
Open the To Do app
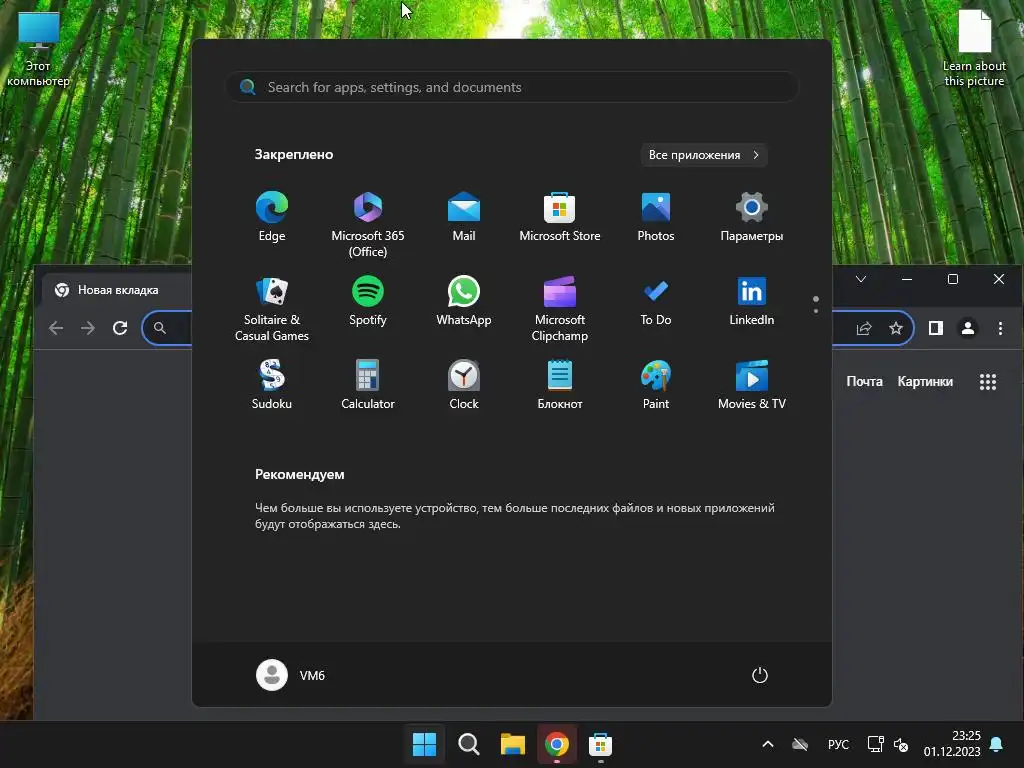point(656,302)
